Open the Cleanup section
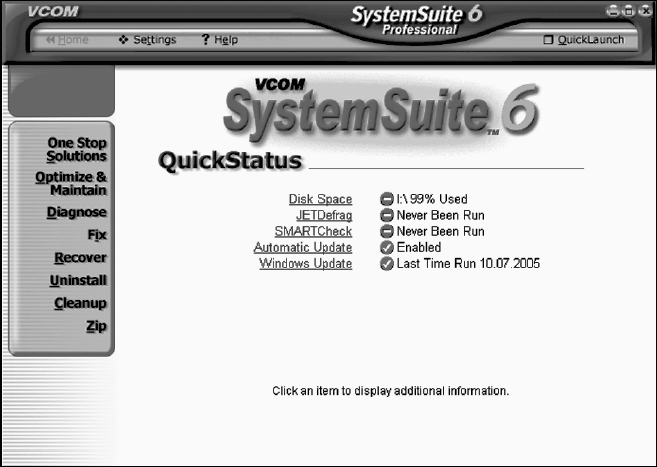Image resolution: width=657 pixels, height=467 pixels. [80, 303]
